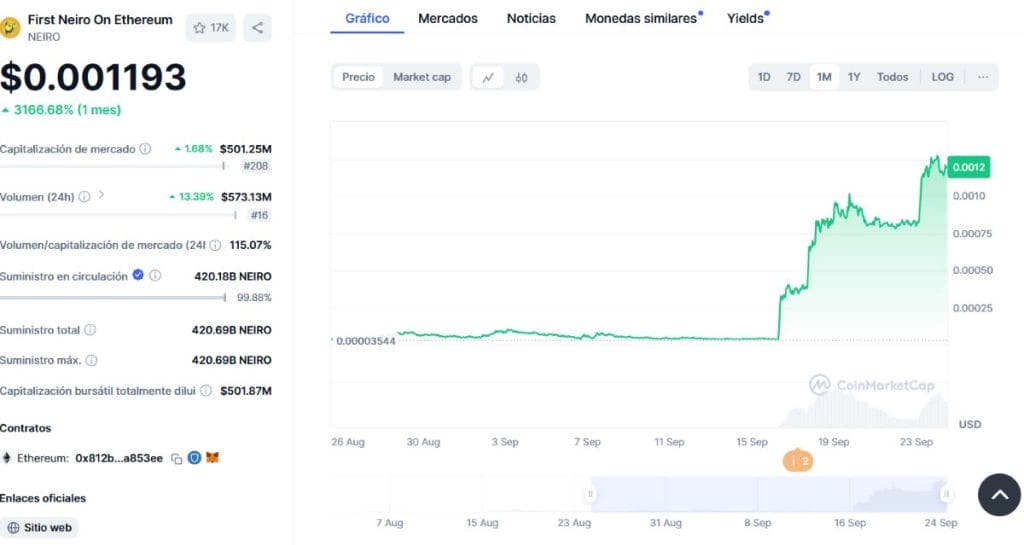This screenshot has height=545, width=1024.
Task: Open info icon for Suministro en circulación
Action: tap(155, 275)
